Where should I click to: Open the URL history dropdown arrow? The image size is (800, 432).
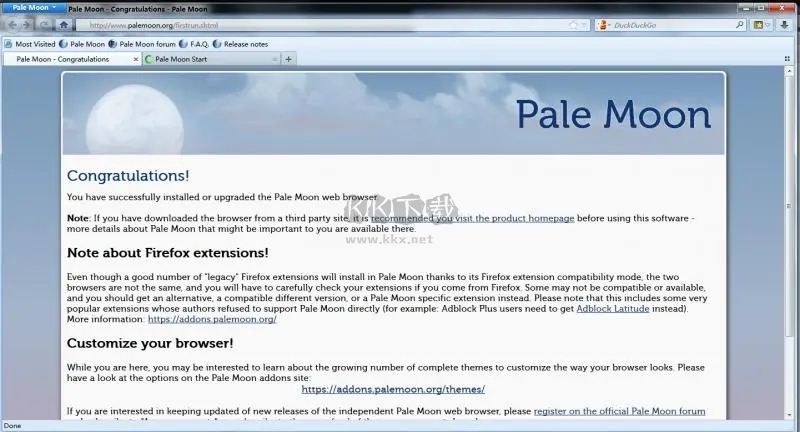584,25
